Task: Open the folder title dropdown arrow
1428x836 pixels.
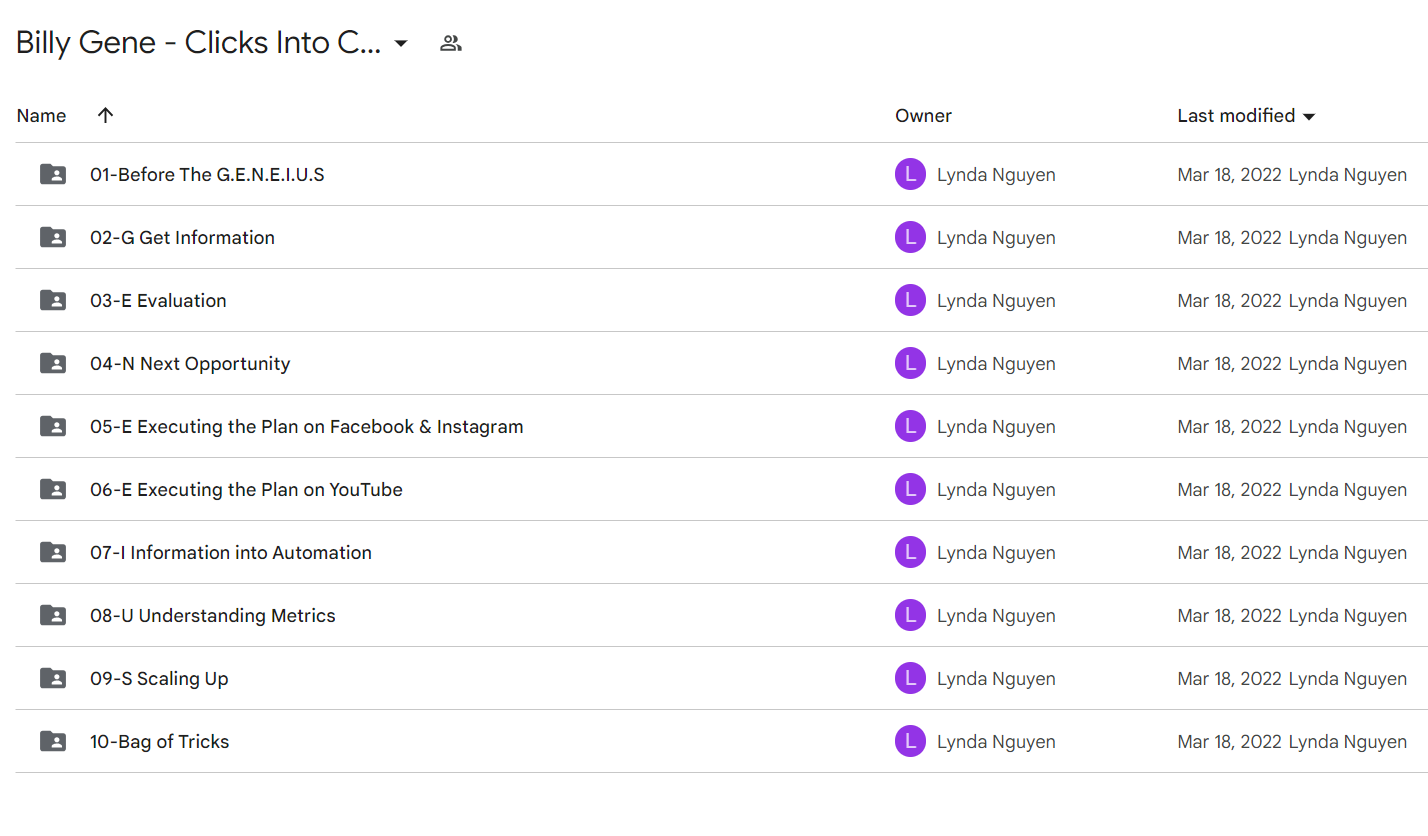Action: (x=401, y=43)
